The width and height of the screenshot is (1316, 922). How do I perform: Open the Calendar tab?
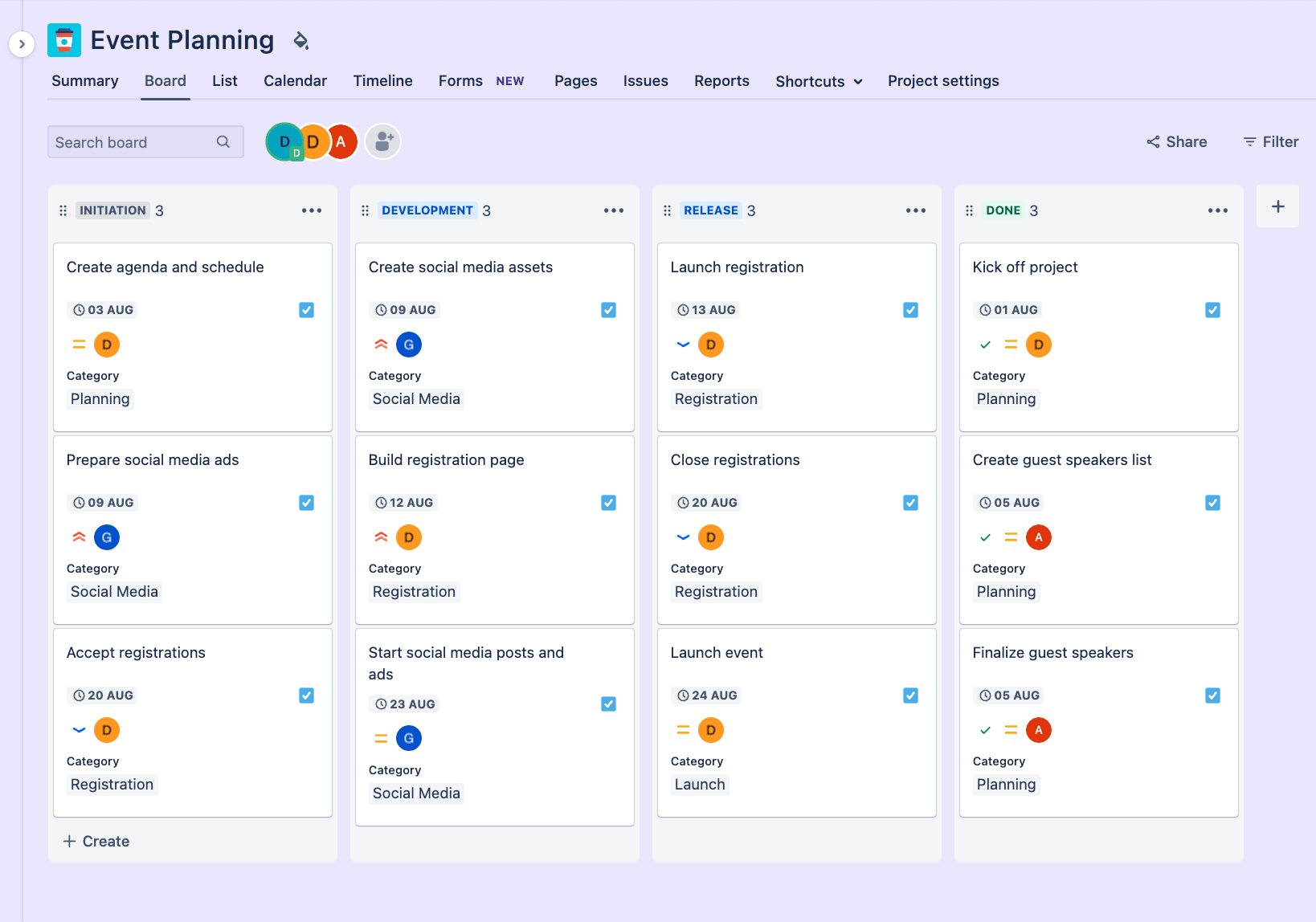click(x=295, y=81)
